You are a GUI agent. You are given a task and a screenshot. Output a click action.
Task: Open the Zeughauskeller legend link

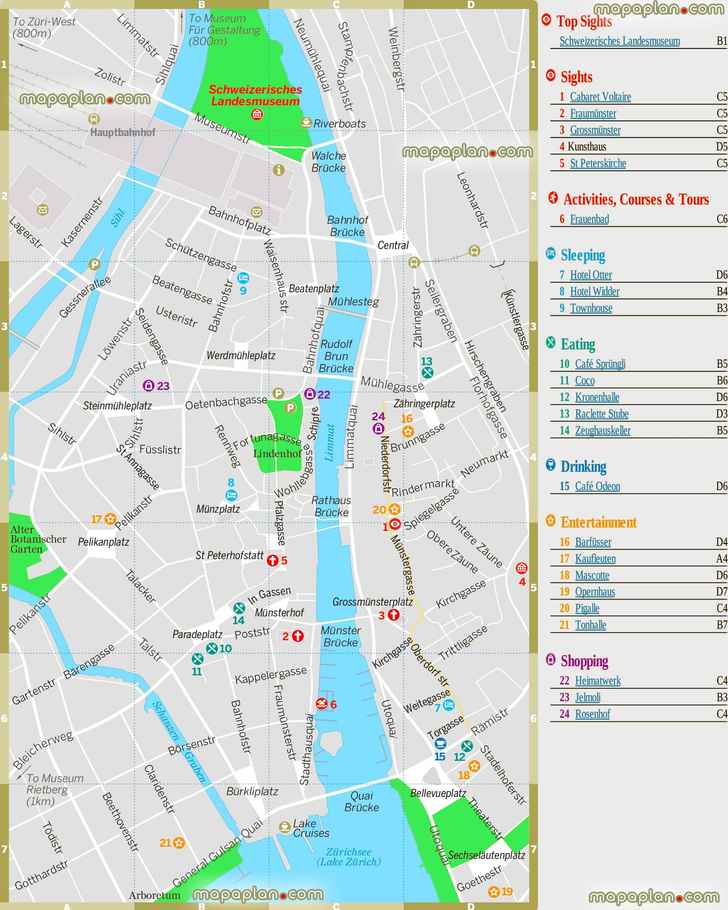point(603,431)
